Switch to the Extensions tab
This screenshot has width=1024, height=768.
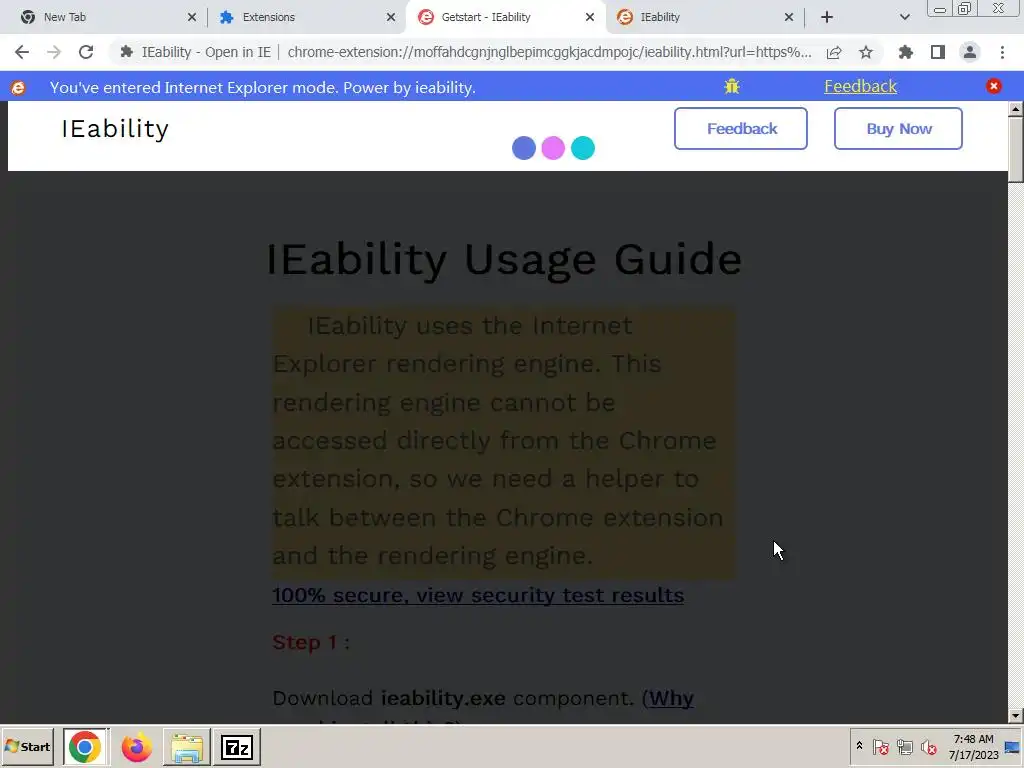pyautogui.click(x=307, y=17)
